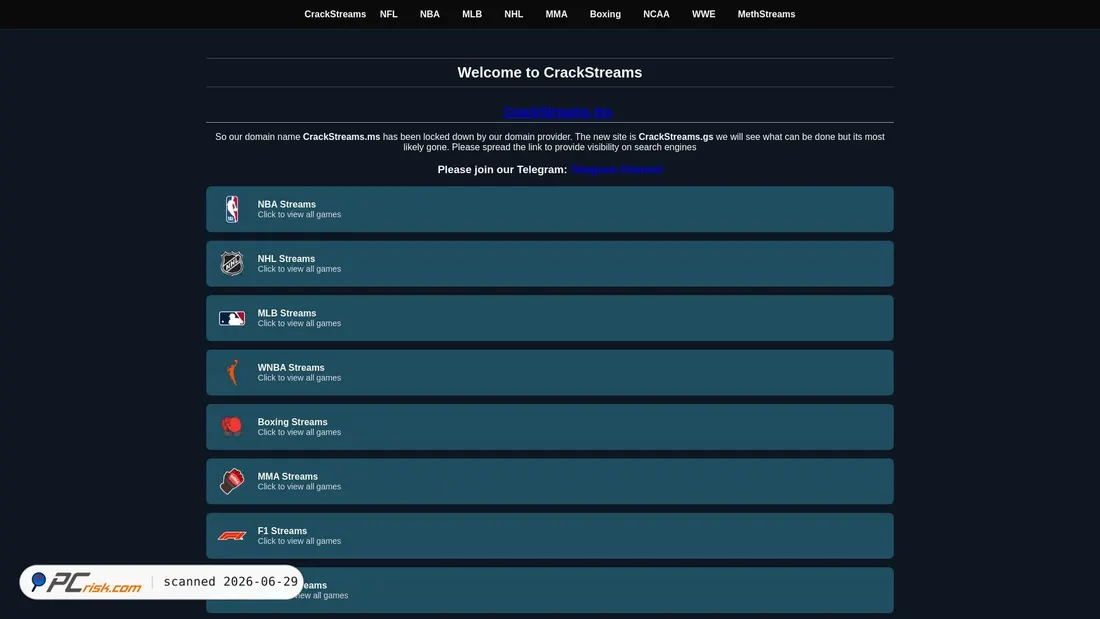Click 'Click to view all games' under F1 Streams
1100x619 pixels.
299,541
